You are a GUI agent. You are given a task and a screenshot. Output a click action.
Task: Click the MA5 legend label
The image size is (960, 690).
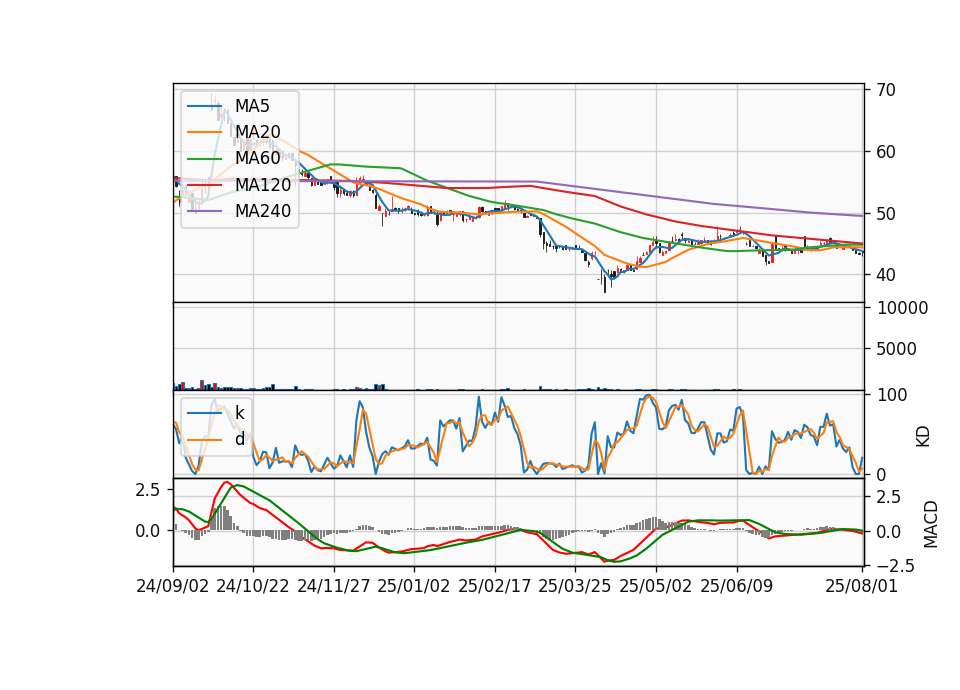[252, 106]
